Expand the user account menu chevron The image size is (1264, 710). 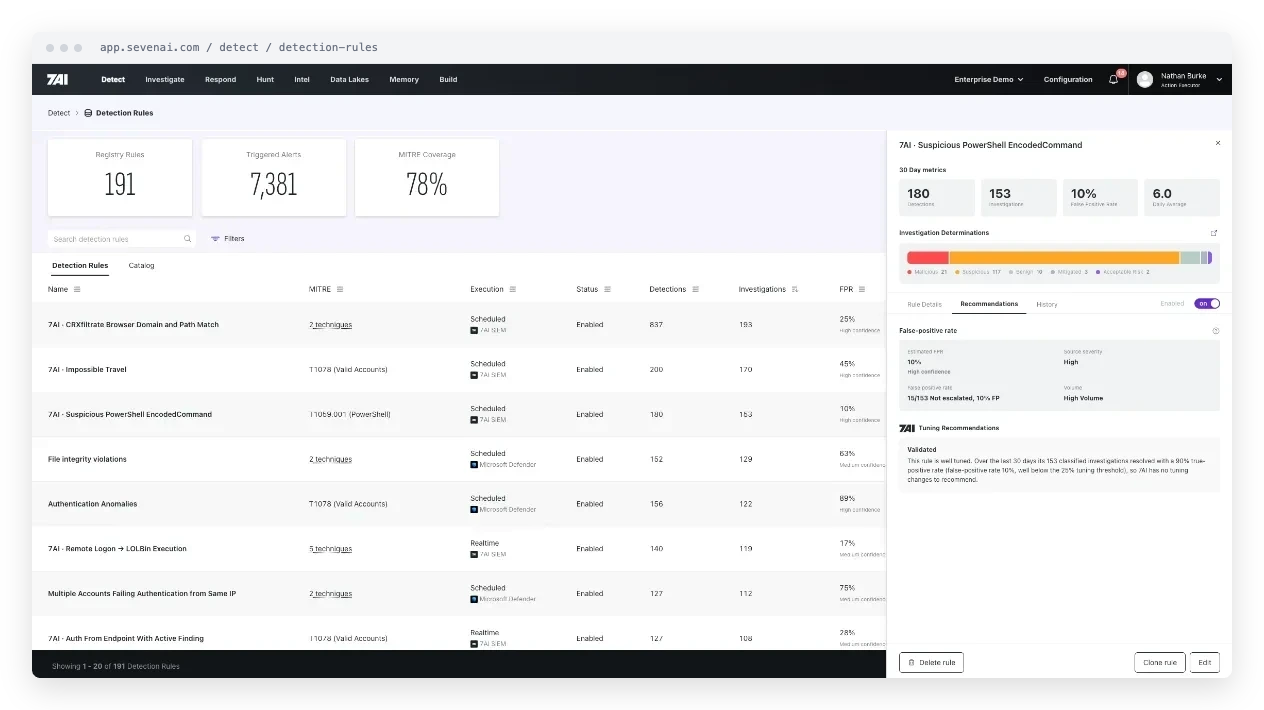pyautogui.click(x=1219, y=80)
